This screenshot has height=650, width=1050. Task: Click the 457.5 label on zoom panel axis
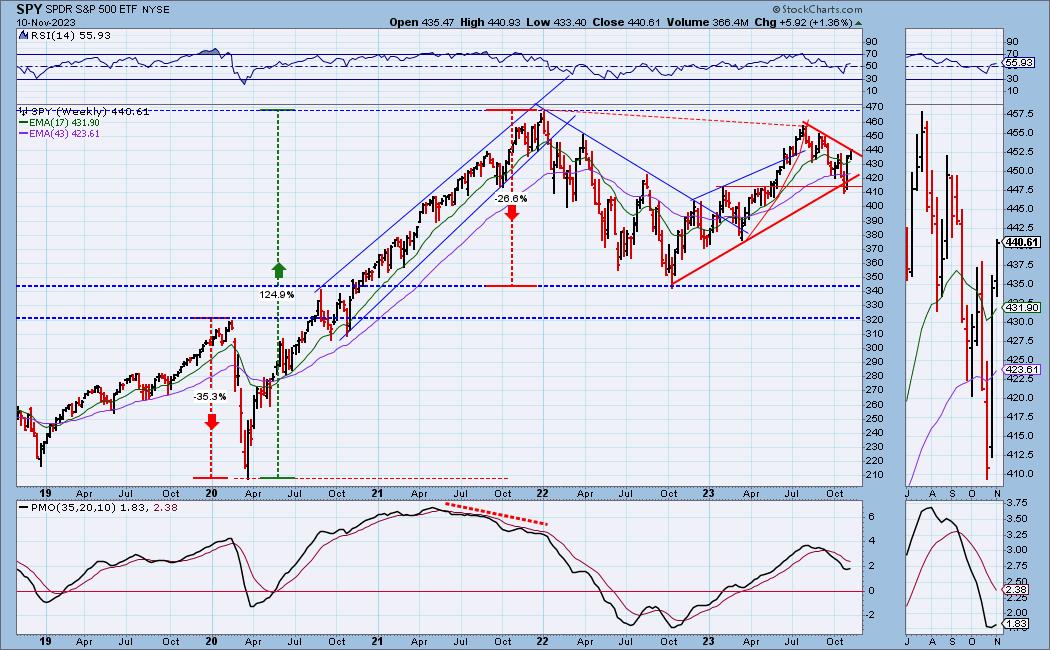(1022, 116)
